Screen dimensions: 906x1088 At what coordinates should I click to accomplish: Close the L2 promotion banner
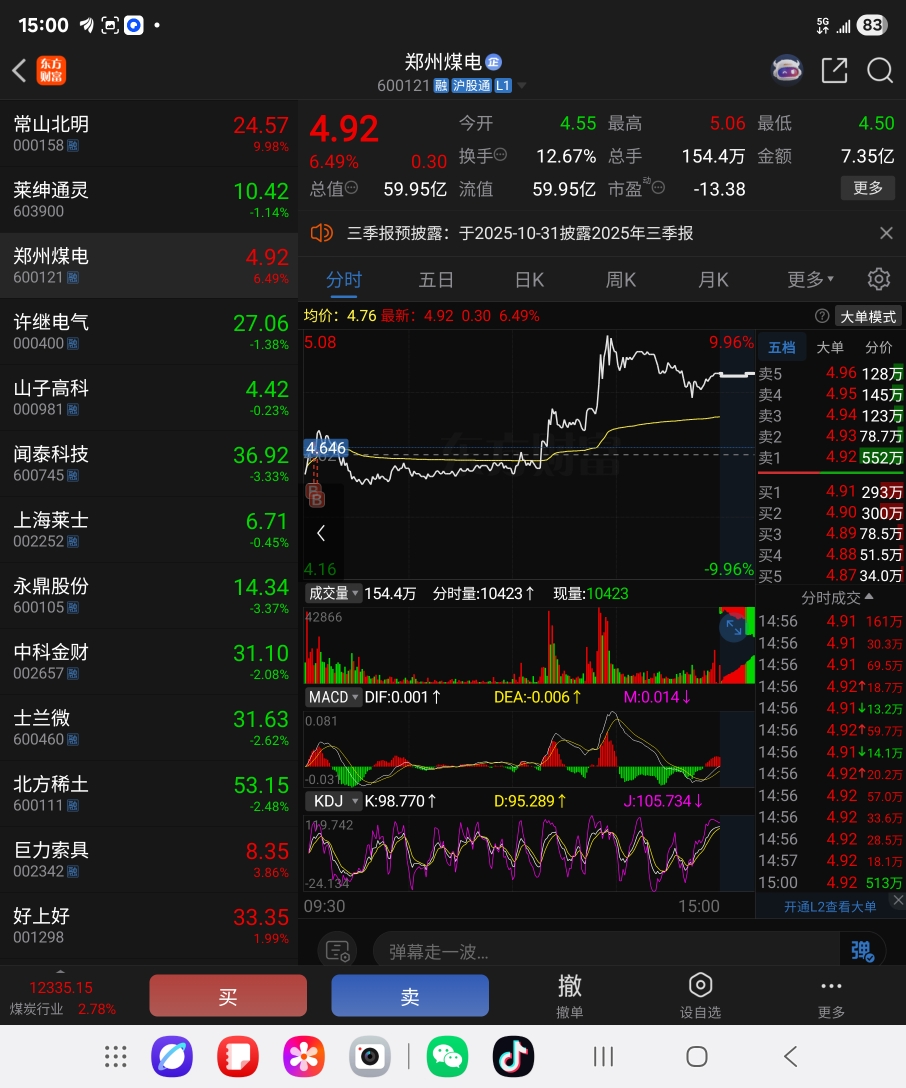898,900
